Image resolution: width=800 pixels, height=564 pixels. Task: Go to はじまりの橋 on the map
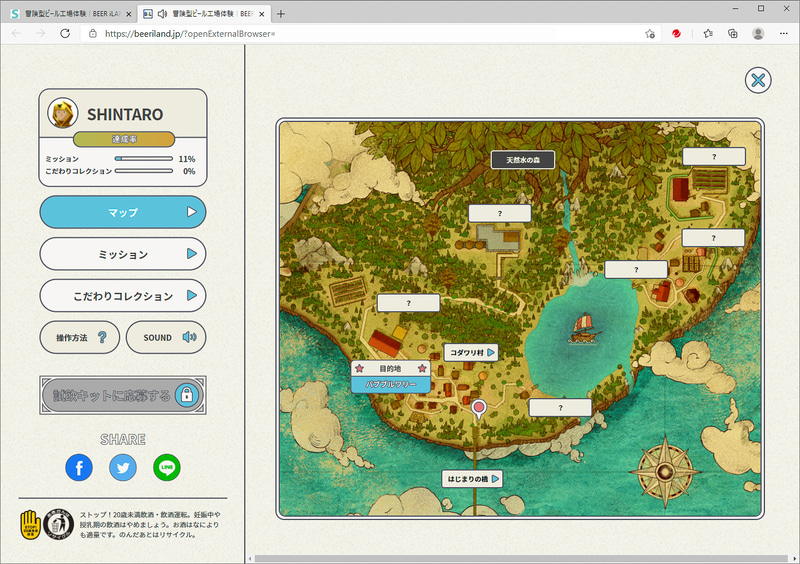[x=472, y=479]
